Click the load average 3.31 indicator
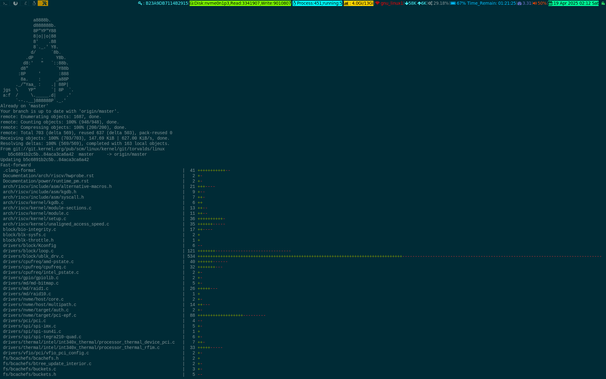 (524, 3)
